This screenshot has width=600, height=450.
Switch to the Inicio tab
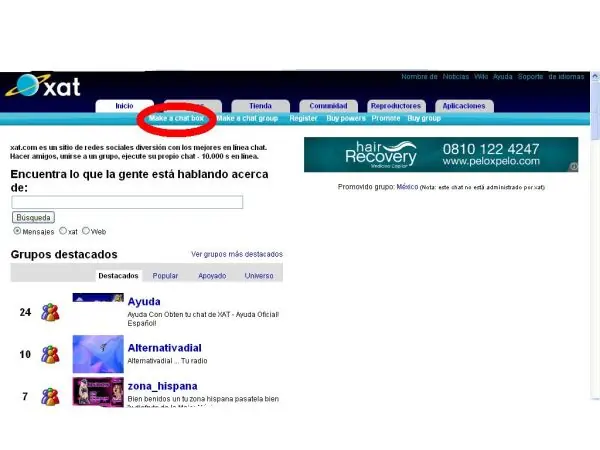(x=124, y=106)
